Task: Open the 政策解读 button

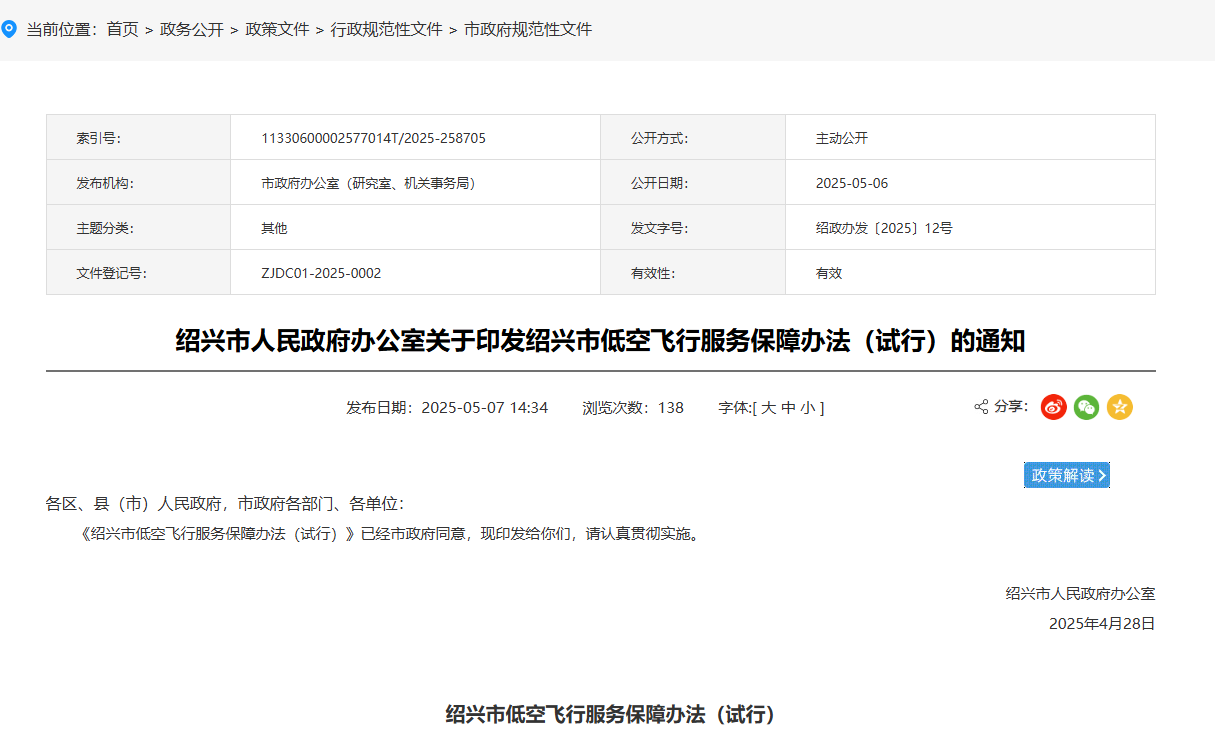Action: pyautogui.click(x=1067, y=475)
